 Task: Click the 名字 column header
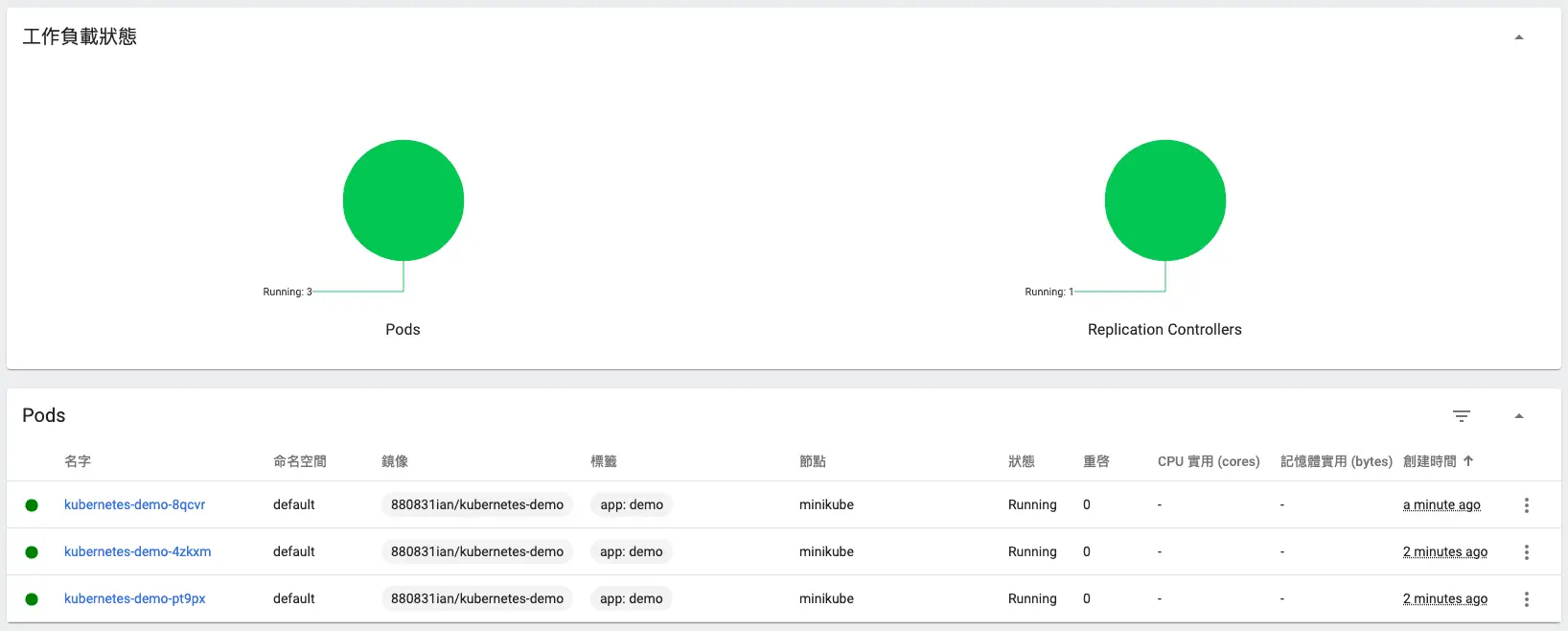pyautogui.click(x=78, y=461)
